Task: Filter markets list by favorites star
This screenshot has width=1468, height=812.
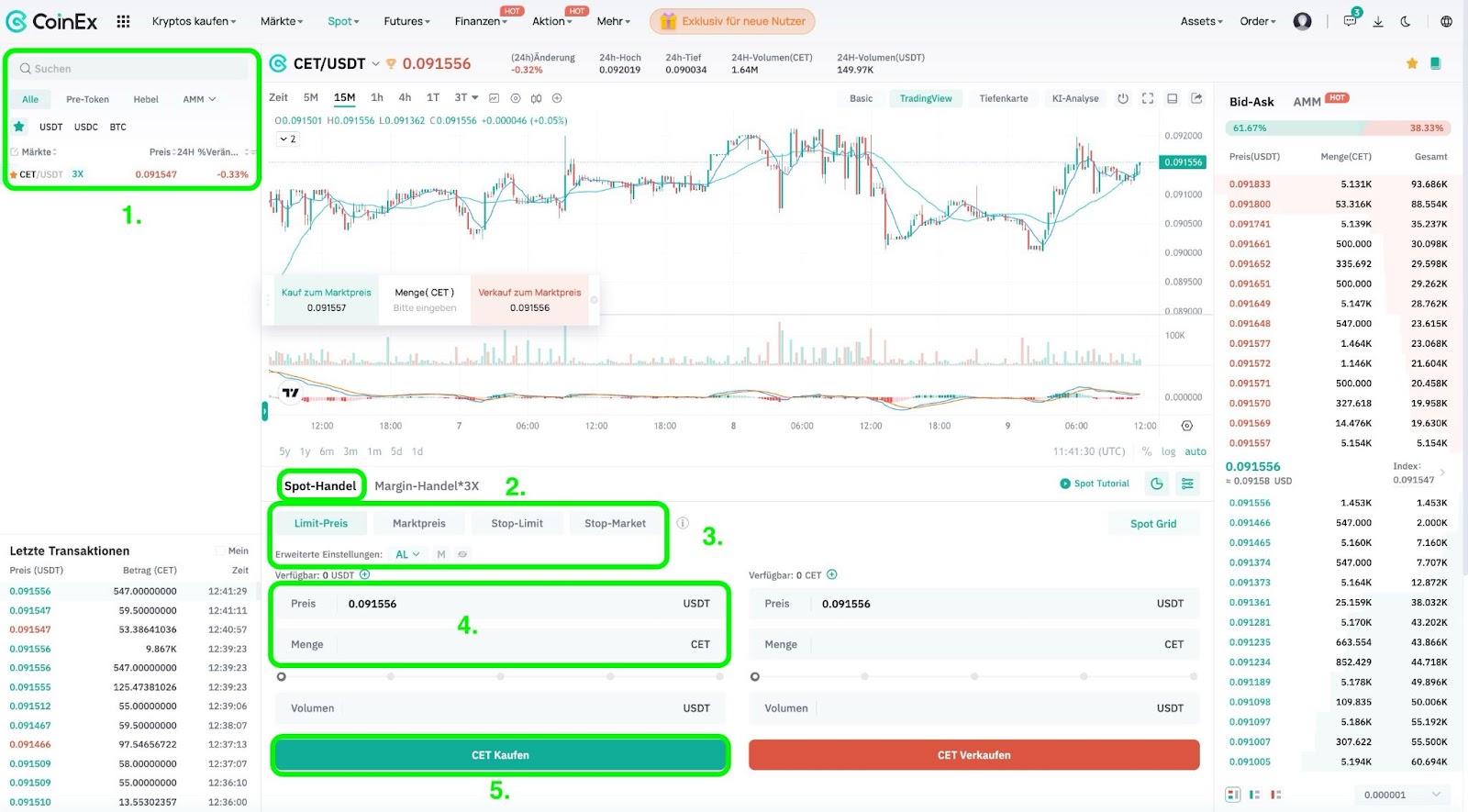Action: coord(18,127)
